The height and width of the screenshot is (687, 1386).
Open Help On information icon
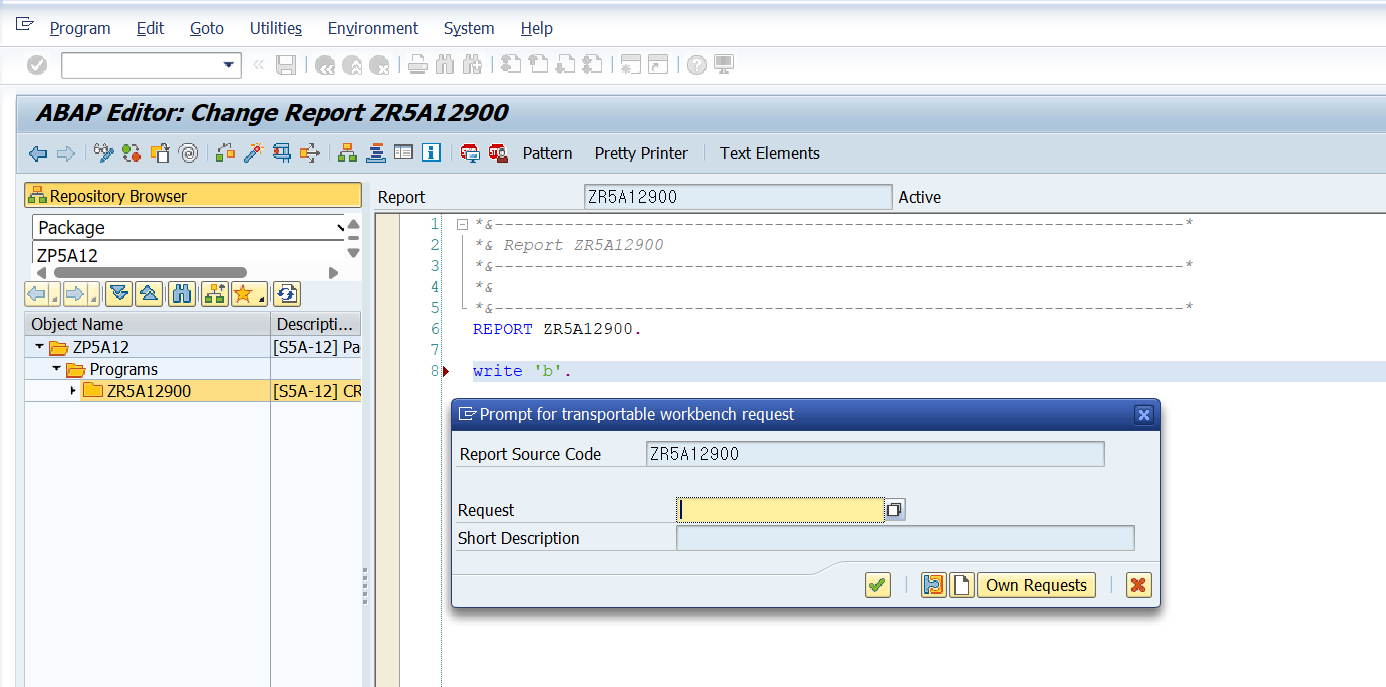coord(431,153)
